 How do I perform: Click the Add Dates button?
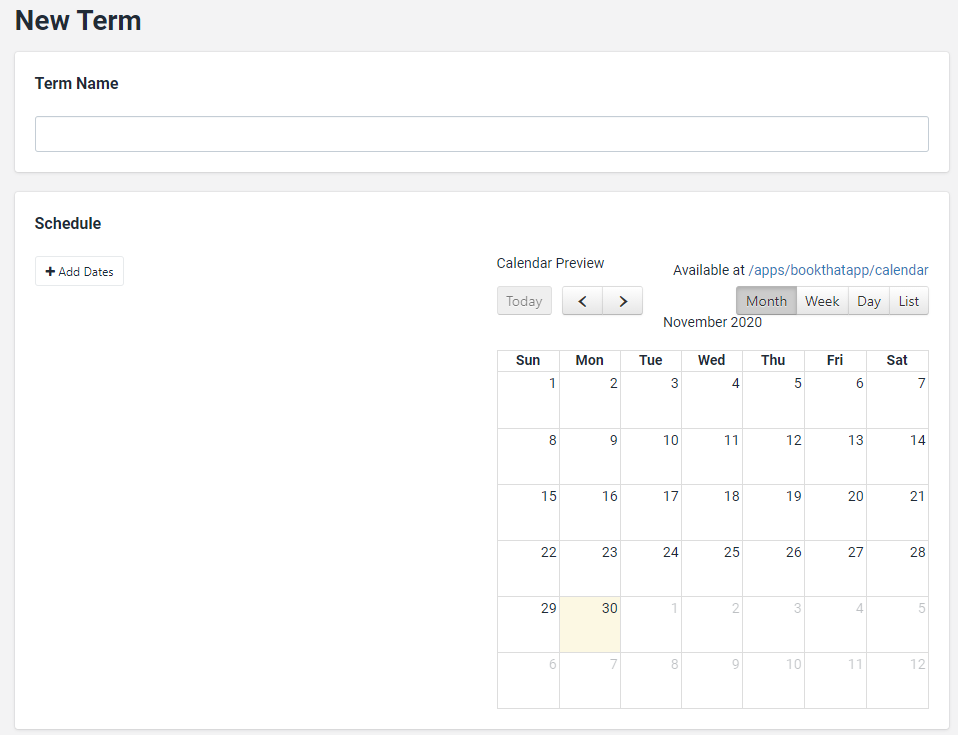79,272
